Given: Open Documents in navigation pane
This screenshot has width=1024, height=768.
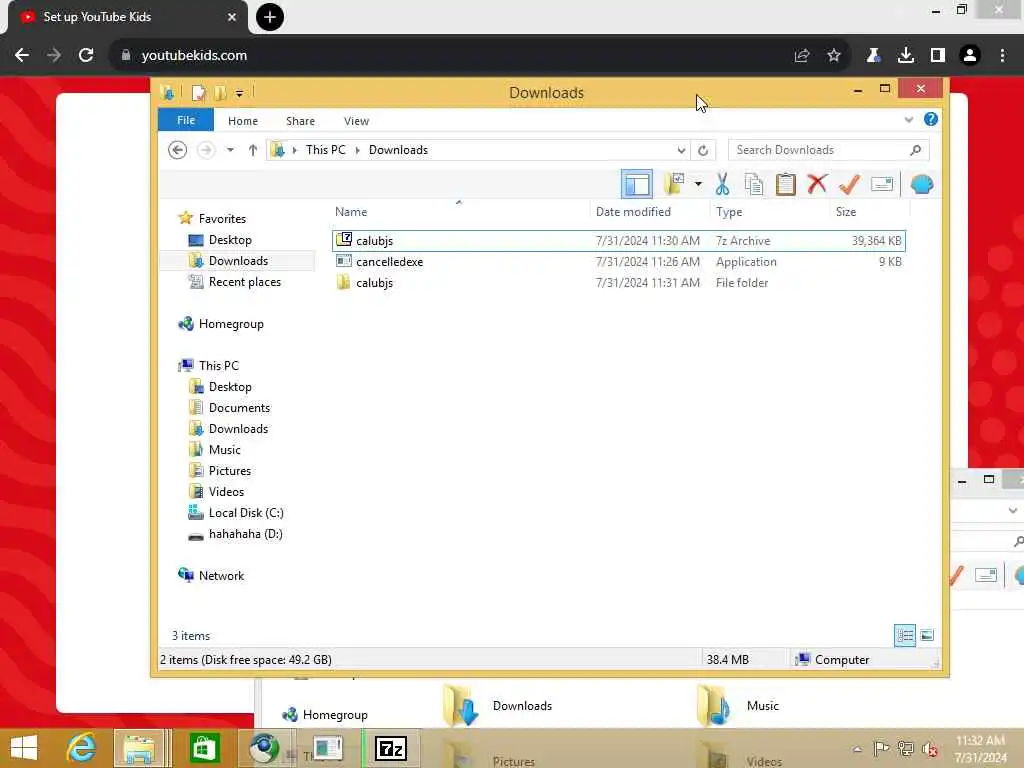Looking at the screenshot, I should pyautogui.click(x=239, y=408).
